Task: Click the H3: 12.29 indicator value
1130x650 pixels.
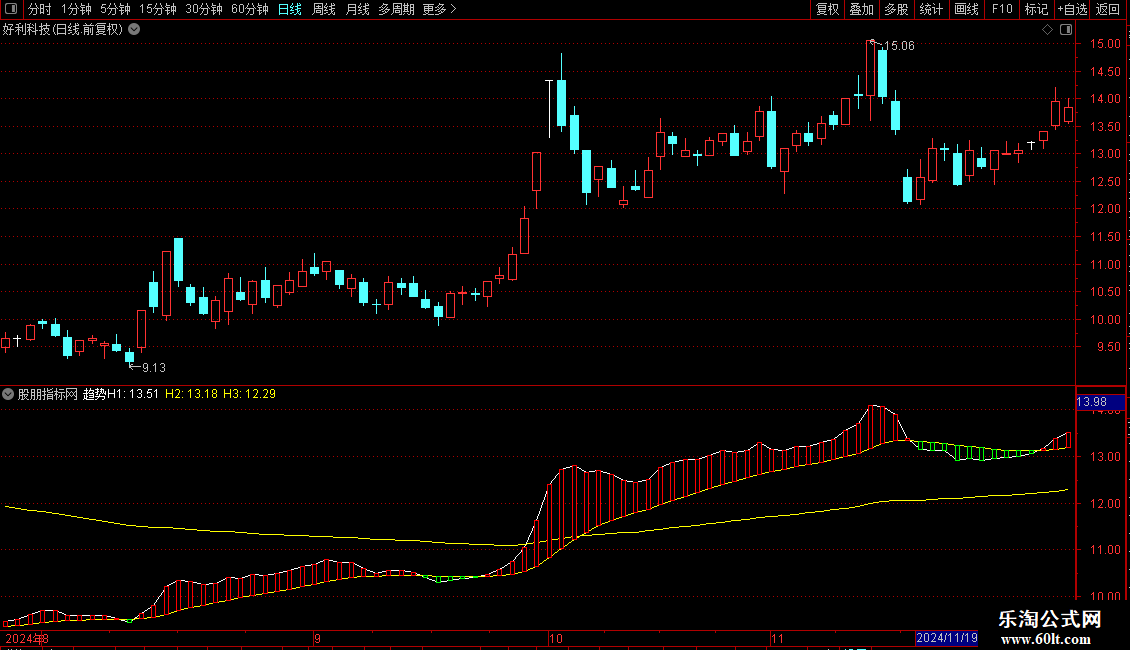Action: pos(249,394)
